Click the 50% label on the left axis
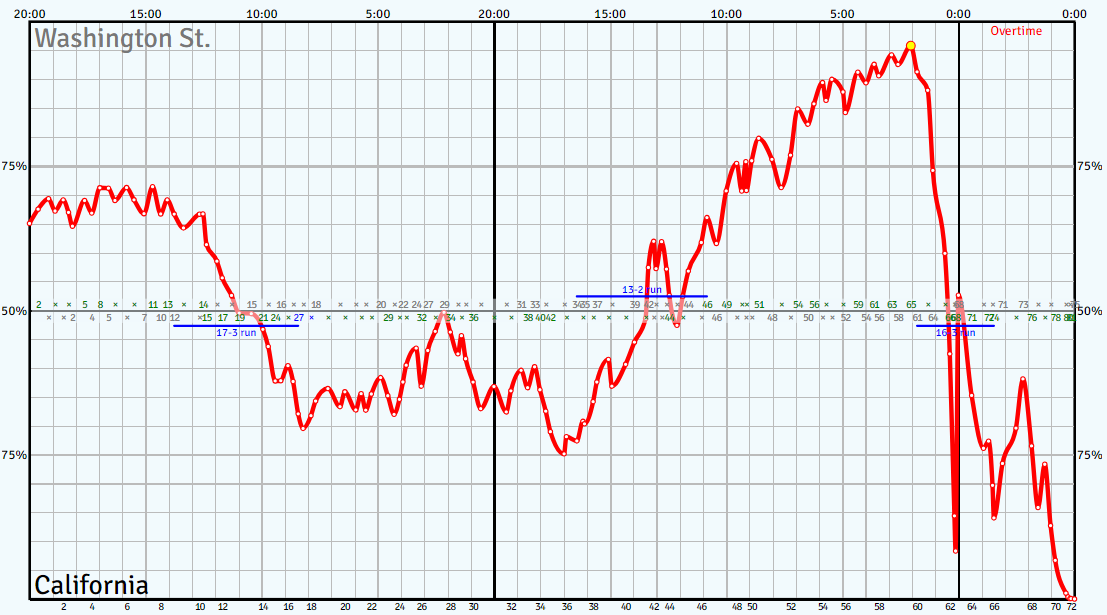This screenshot has height=615, width=1107. (x=14, y=311)
